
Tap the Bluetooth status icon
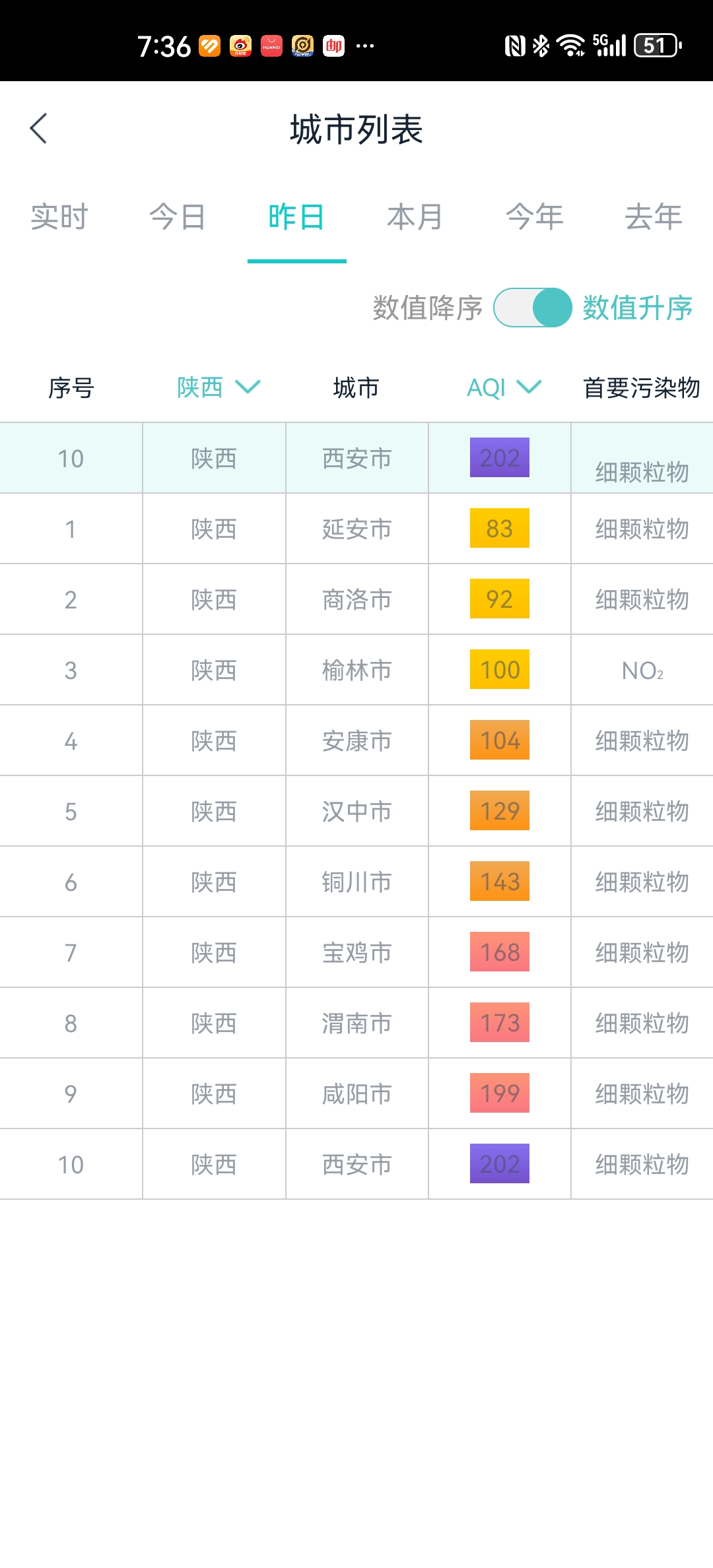pyautogui.click(x=541, y=46)
